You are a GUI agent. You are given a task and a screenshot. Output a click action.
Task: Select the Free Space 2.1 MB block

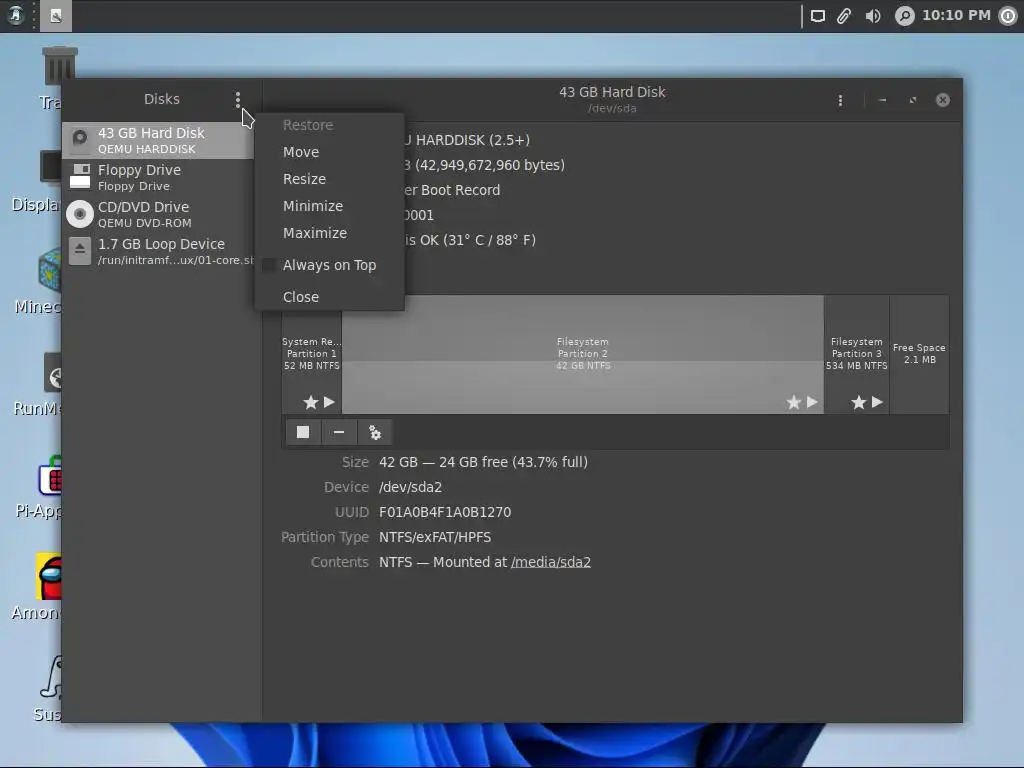click(919, 354)
